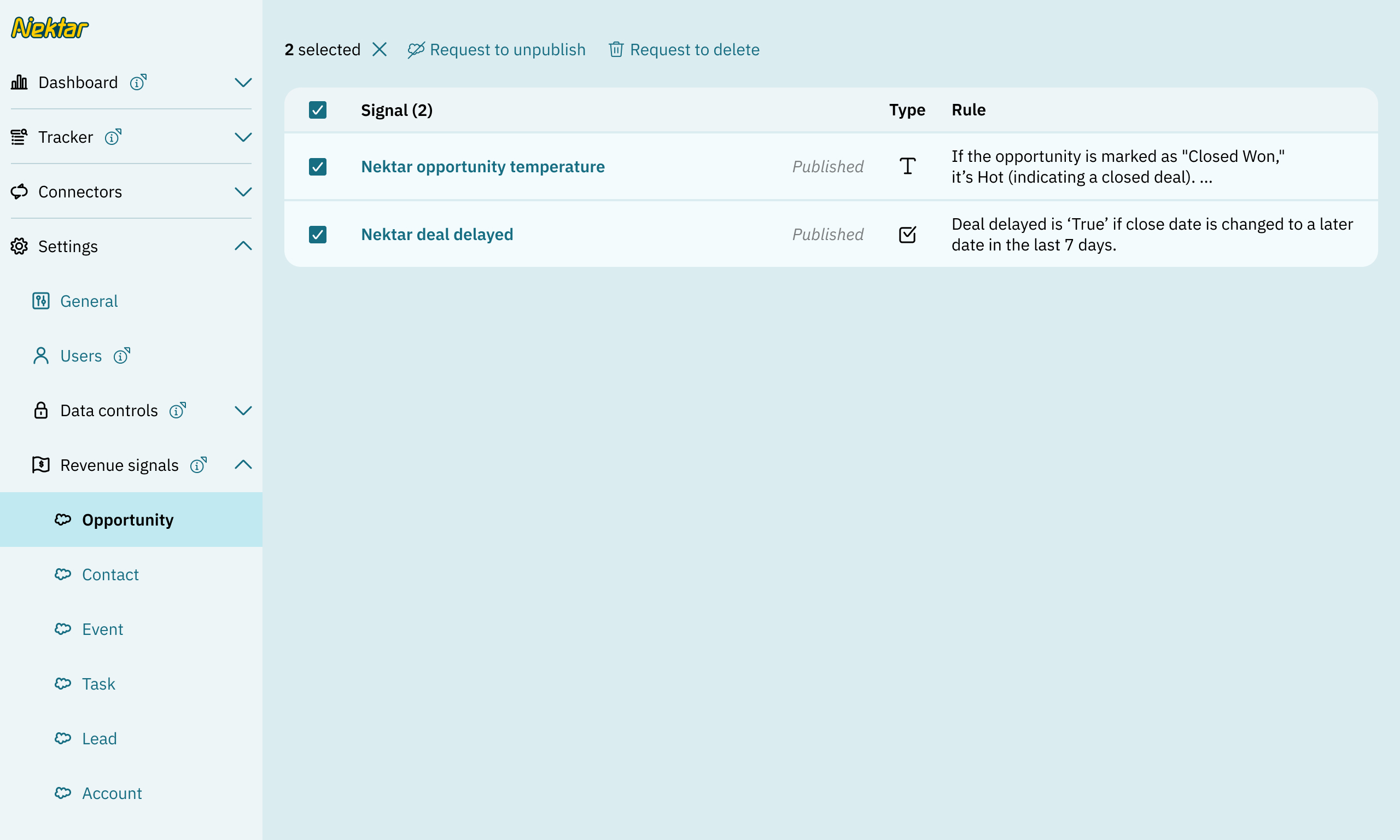
Task: Expand the Dashboard menu chevron
Action: (243, 83)
